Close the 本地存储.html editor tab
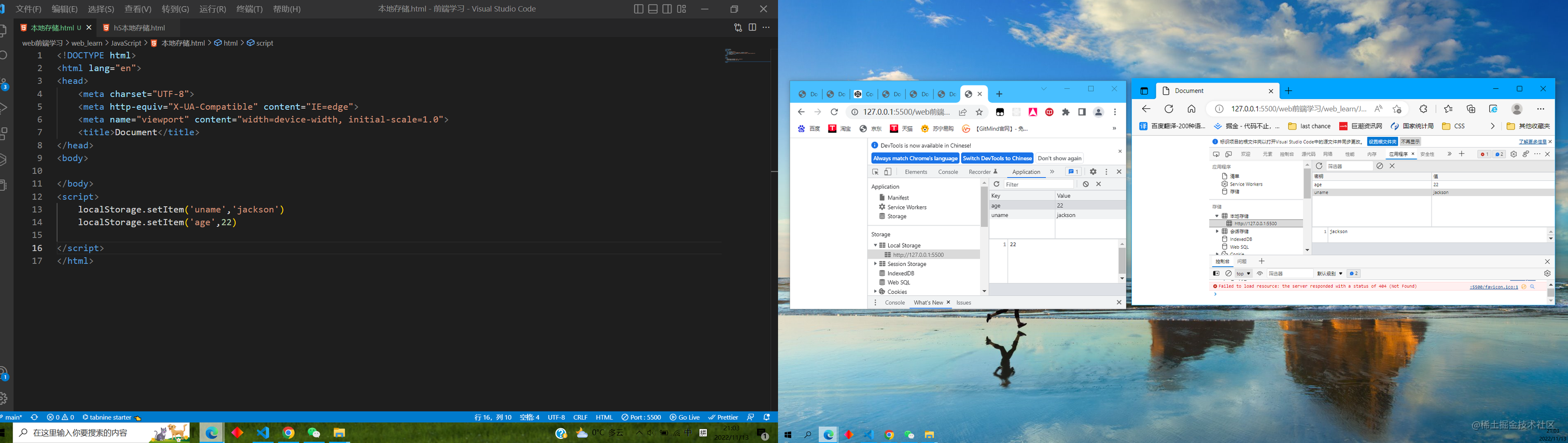Image resolution: width=1568 pixels, height=443 pixels. point(89,27)
